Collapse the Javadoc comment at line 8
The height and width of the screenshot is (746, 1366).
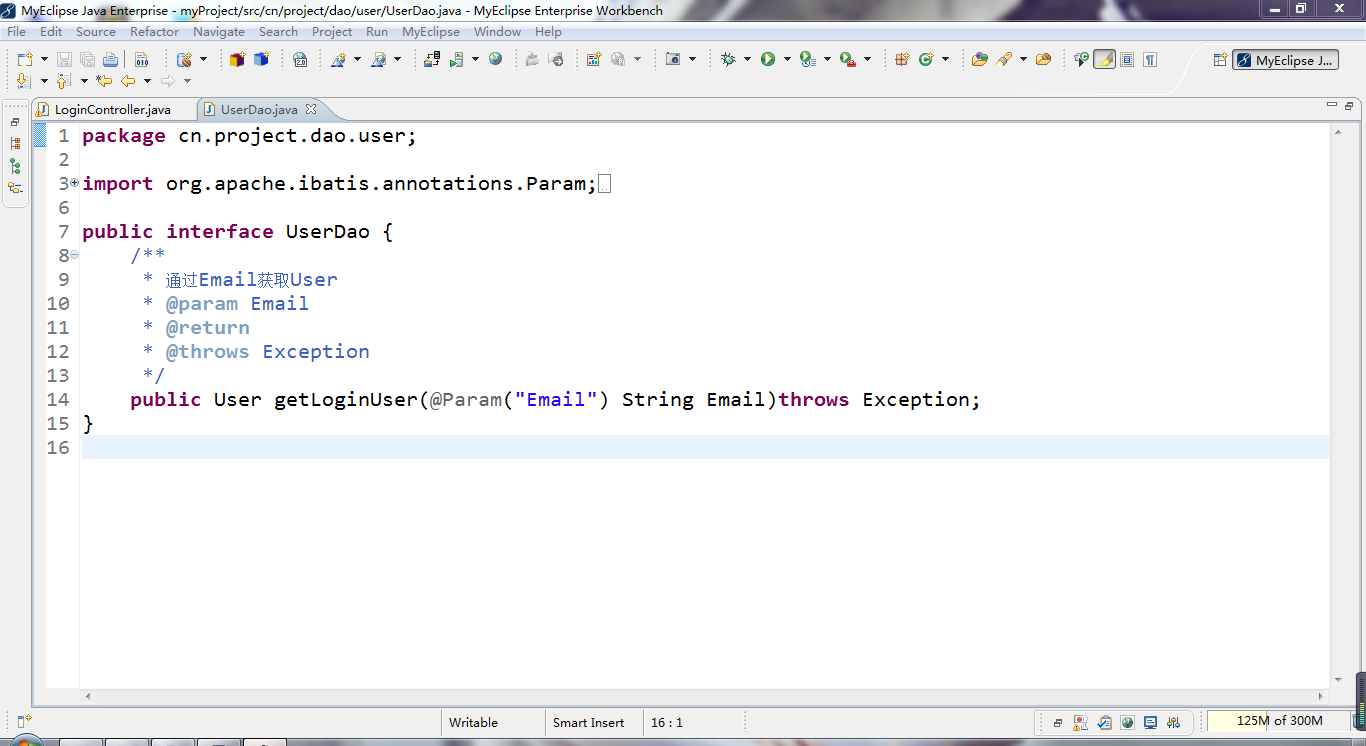point(75,255)
